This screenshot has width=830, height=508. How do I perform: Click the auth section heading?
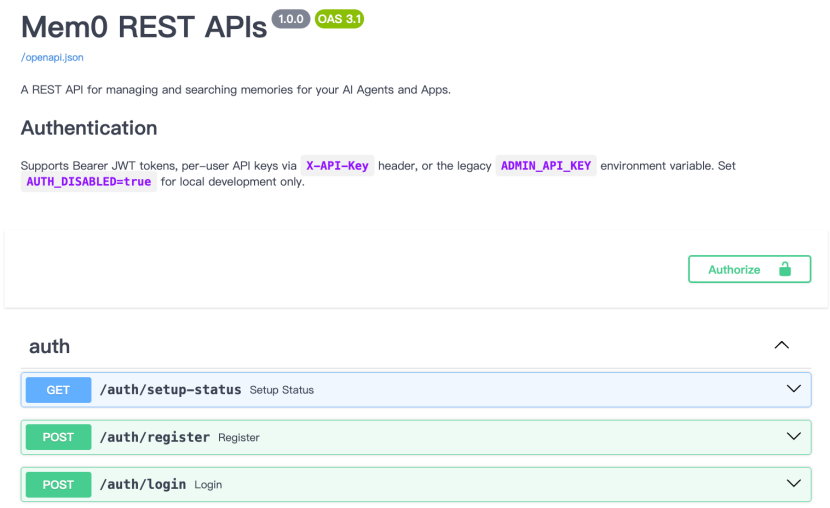click(x=49, y=347)
